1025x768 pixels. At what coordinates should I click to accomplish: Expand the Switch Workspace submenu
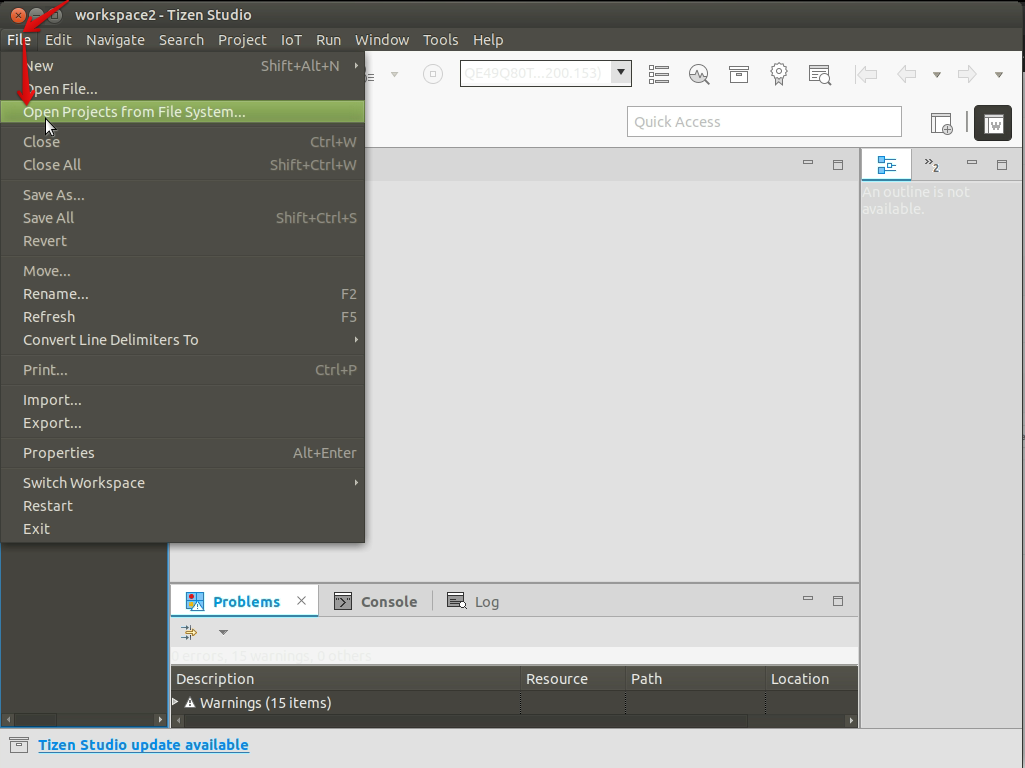pos(356,482)
